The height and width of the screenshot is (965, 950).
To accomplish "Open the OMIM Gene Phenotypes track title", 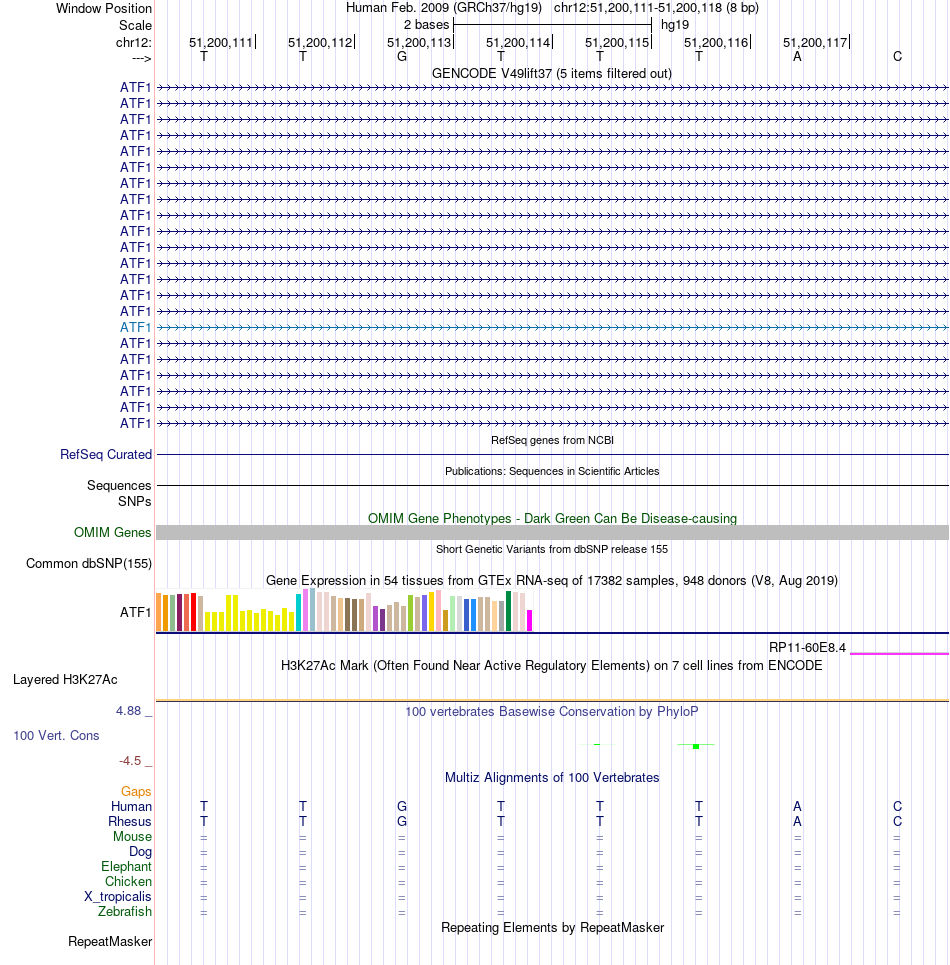I will (x=552, y=518).
